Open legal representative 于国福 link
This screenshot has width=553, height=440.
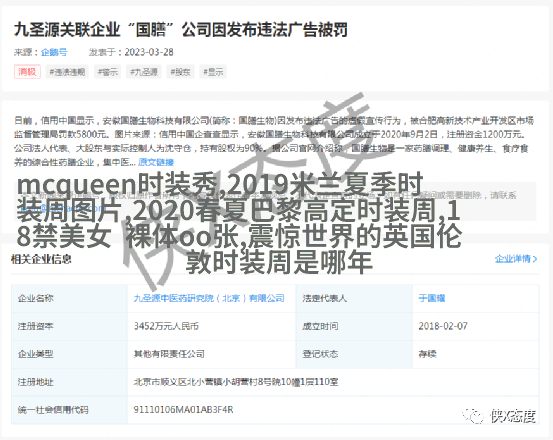[432, 298]
